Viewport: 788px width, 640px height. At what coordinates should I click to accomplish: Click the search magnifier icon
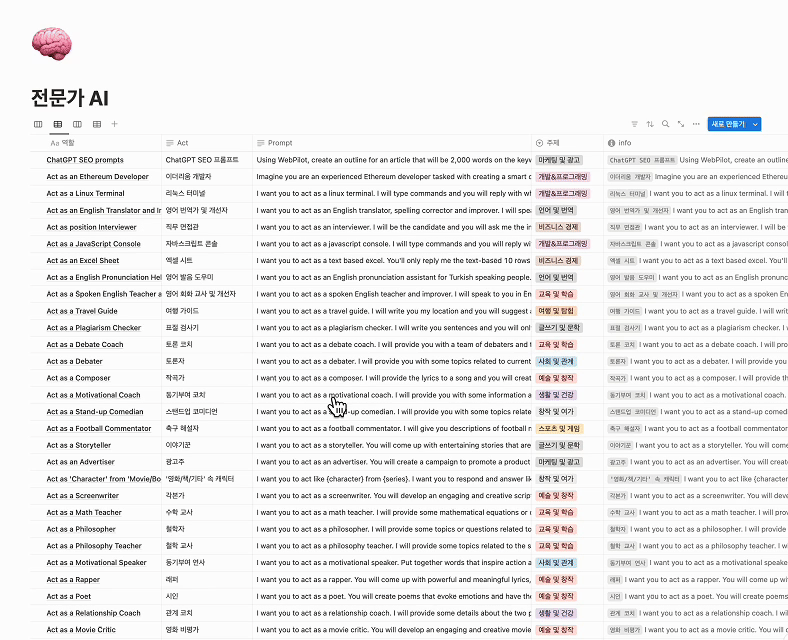666,124
